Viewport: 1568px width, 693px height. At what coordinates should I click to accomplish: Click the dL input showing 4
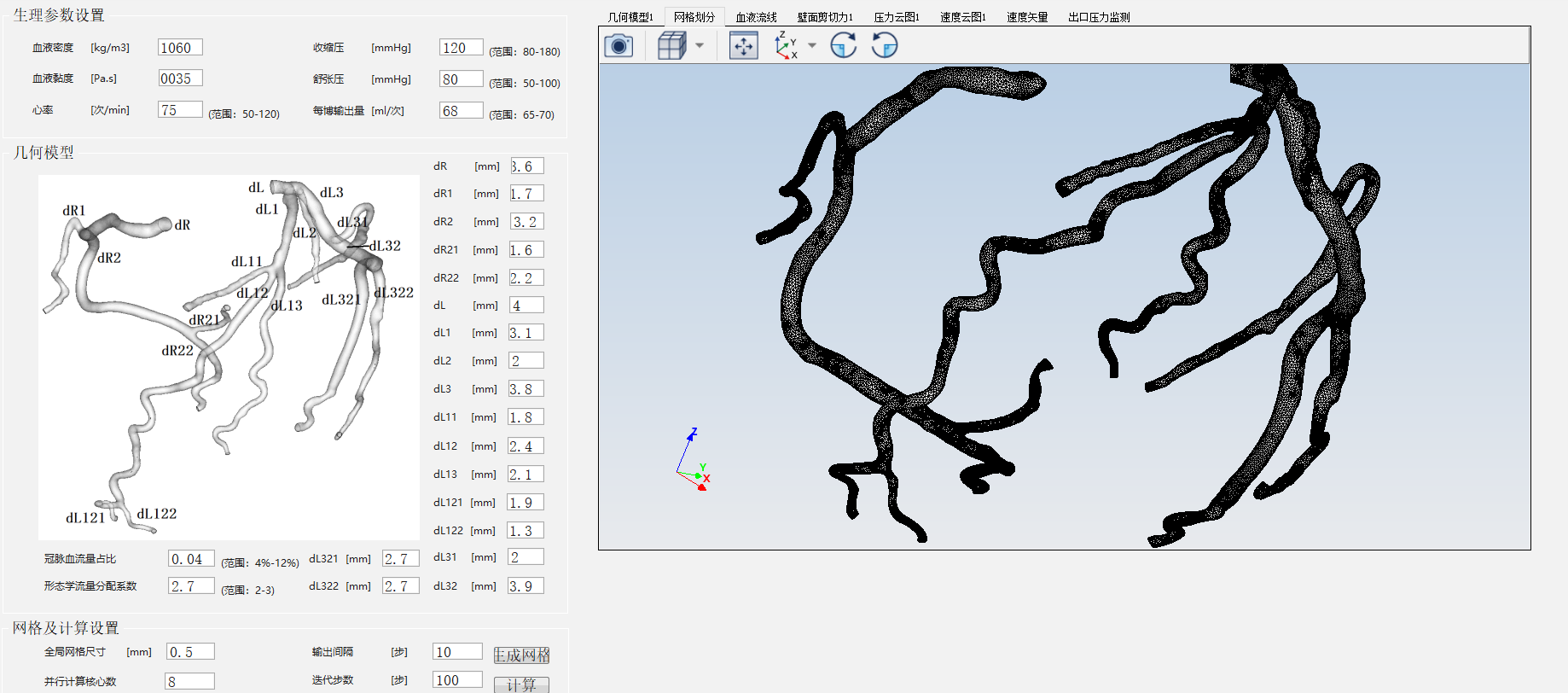point(526,306)
